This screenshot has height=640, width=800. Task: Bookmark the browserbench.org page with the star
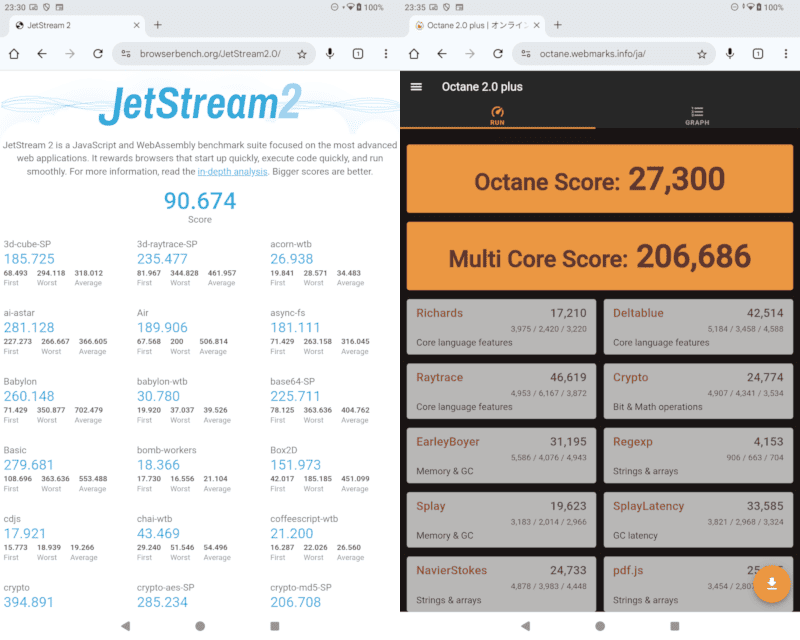click(302, 54)
